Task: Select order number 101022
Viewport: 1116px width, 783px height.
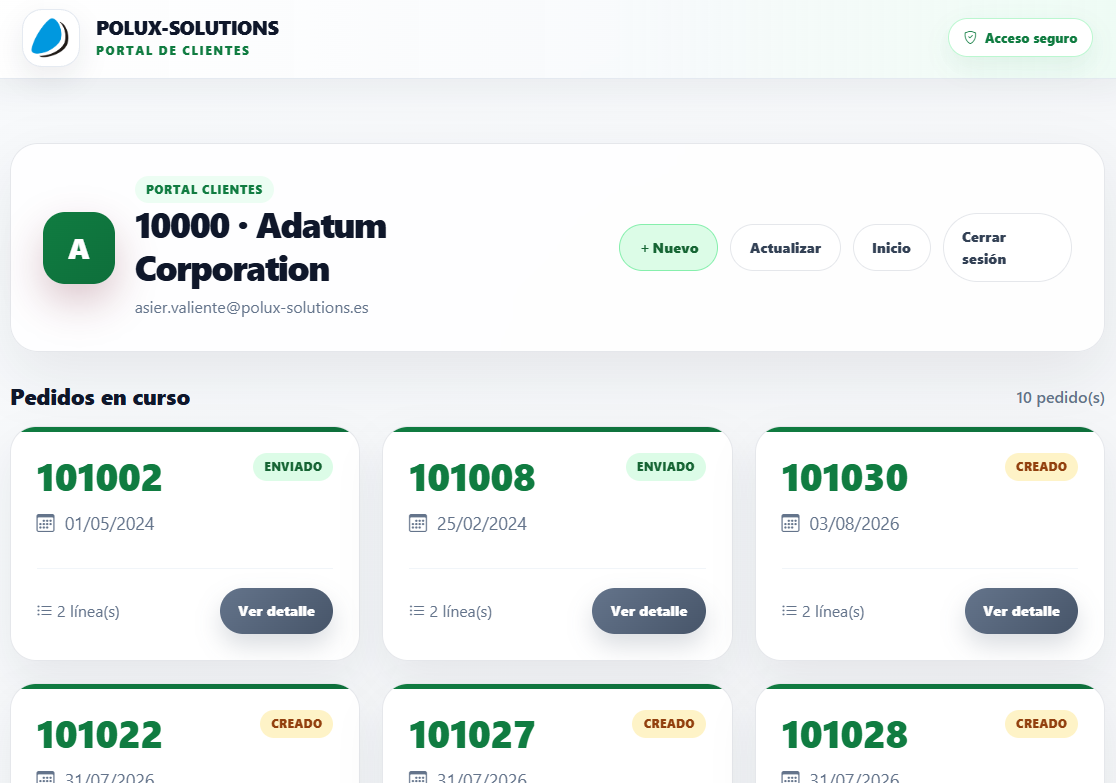Action: [x=100, y=735]
